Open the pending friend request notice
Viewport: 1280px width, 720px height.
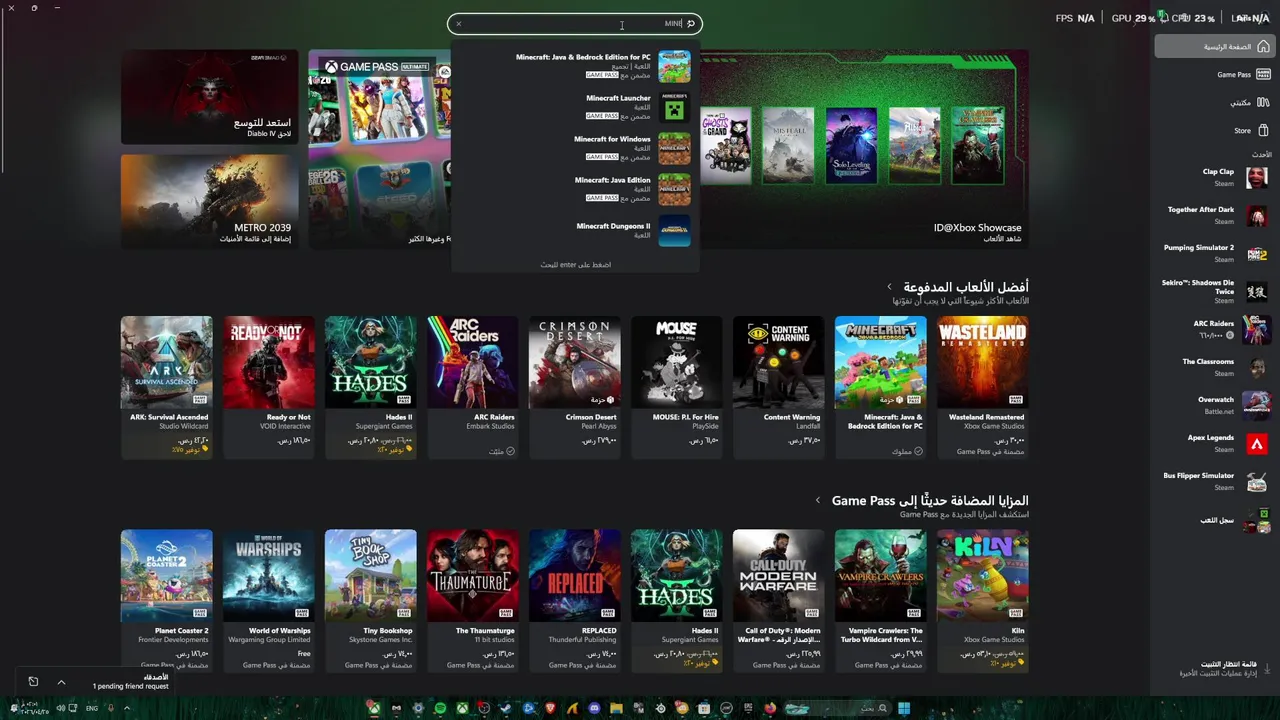coord(131,686)
